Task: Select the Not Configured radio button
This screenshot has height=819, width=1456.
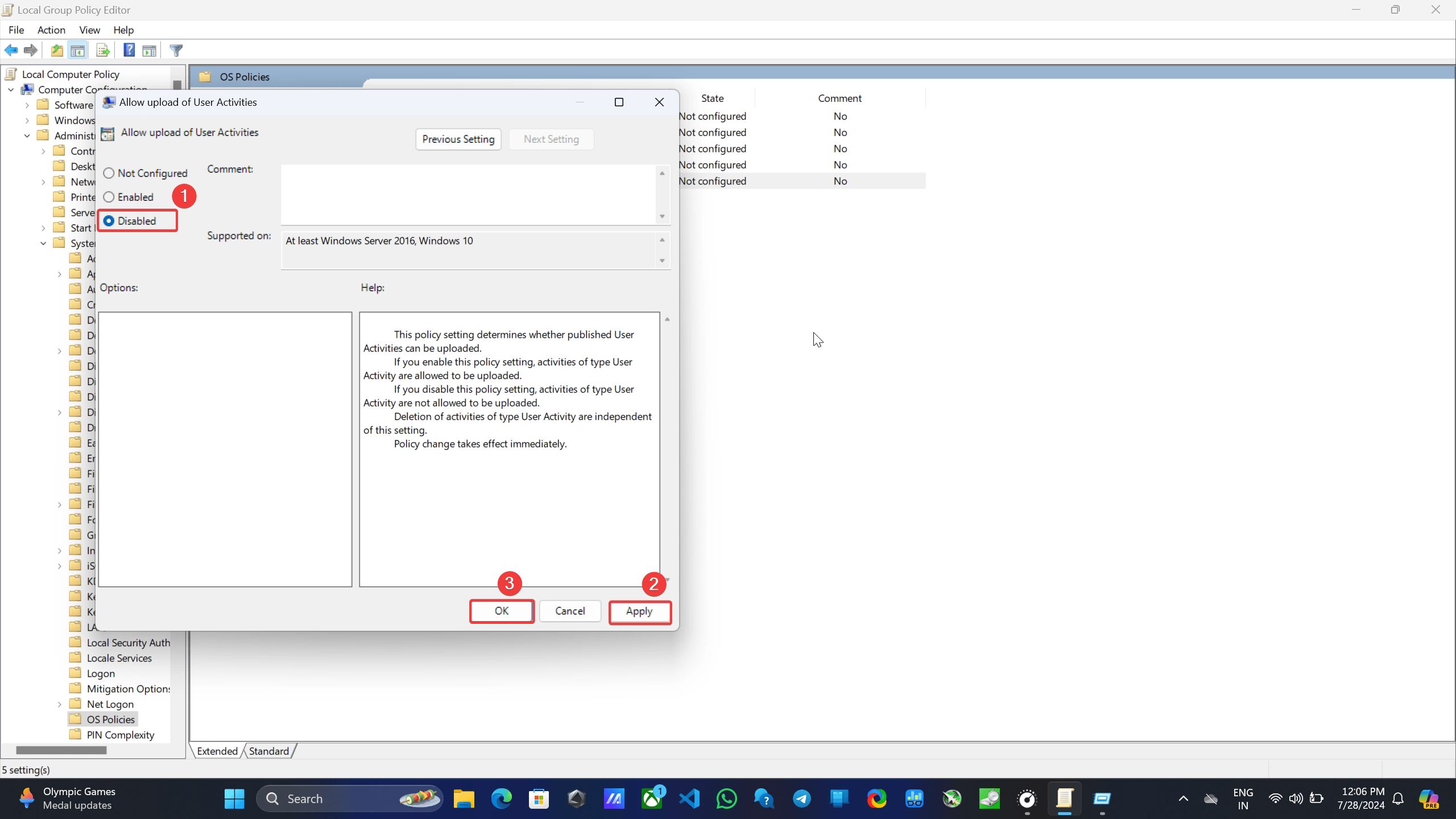Action: click(108, 173)
